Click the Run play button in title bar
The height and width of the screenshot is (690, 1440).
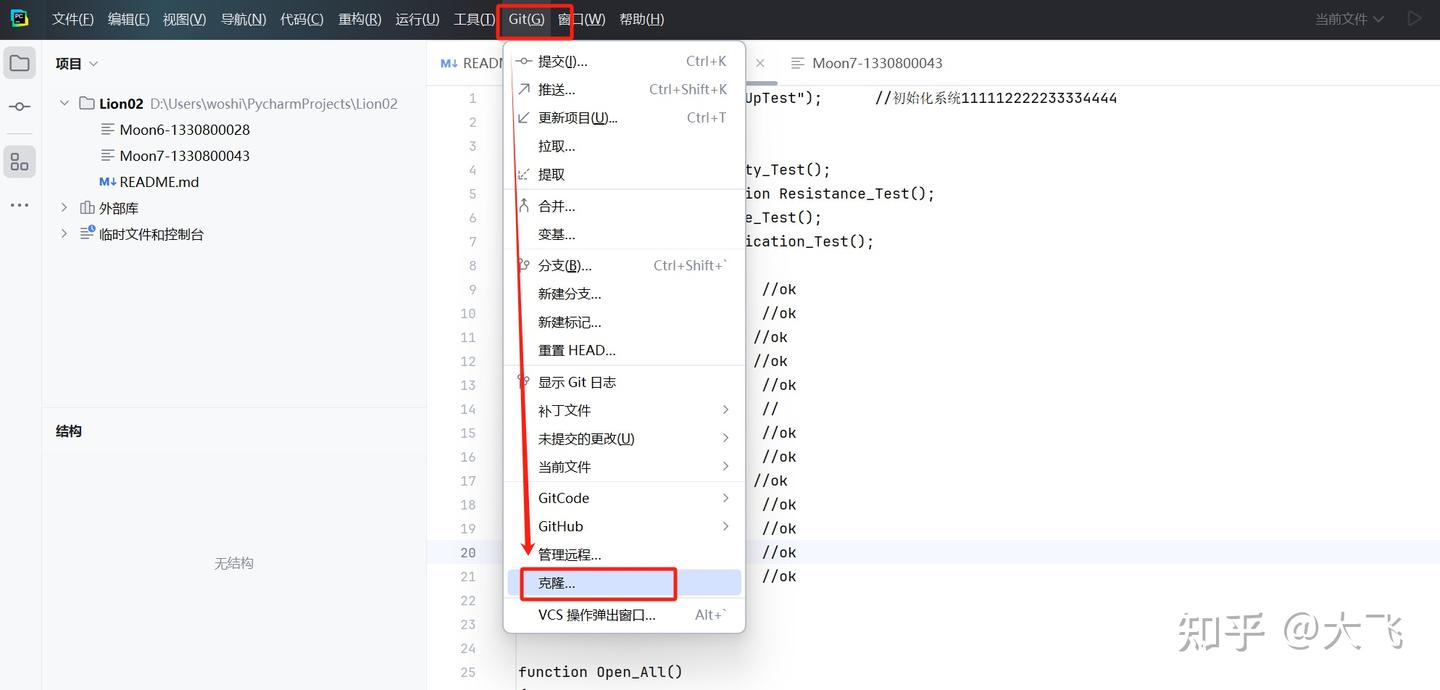point(1414,17)
